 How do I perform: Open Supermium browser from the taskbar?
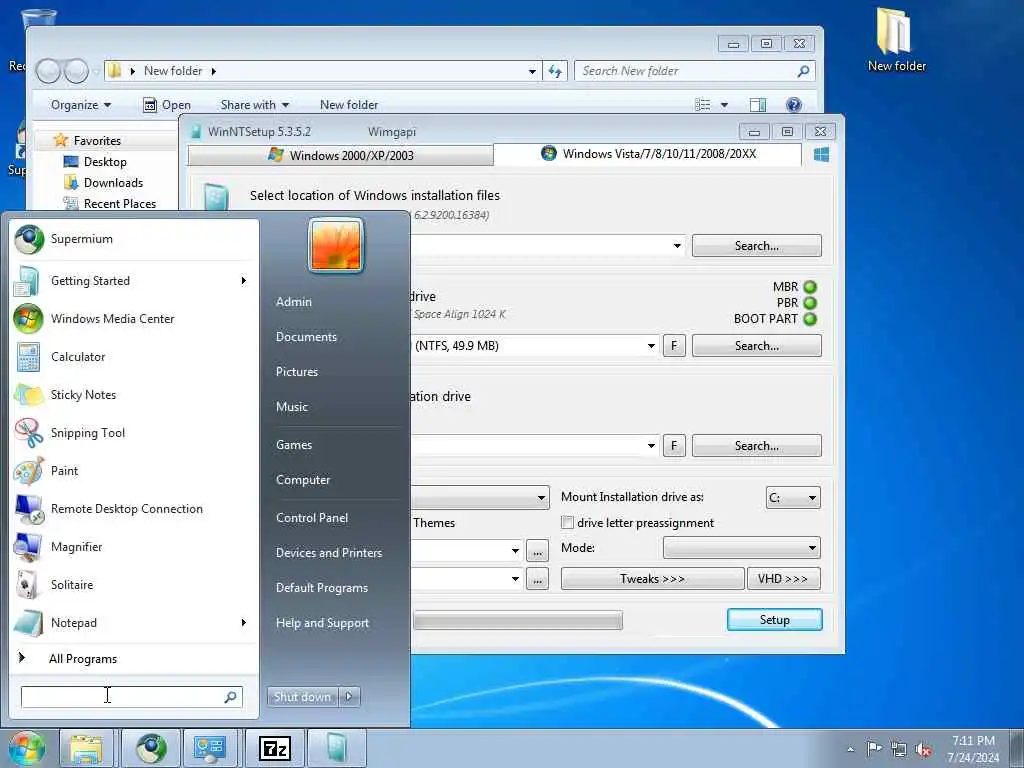point(151,748)
